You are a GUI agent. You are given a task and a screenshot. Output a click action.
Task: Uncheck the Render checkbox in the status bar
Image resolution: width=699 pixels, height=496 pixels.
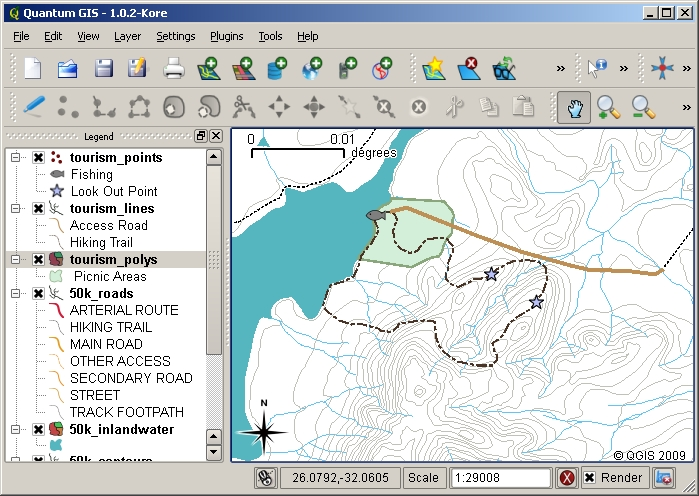pyautogui.click(x=590, y=478)
